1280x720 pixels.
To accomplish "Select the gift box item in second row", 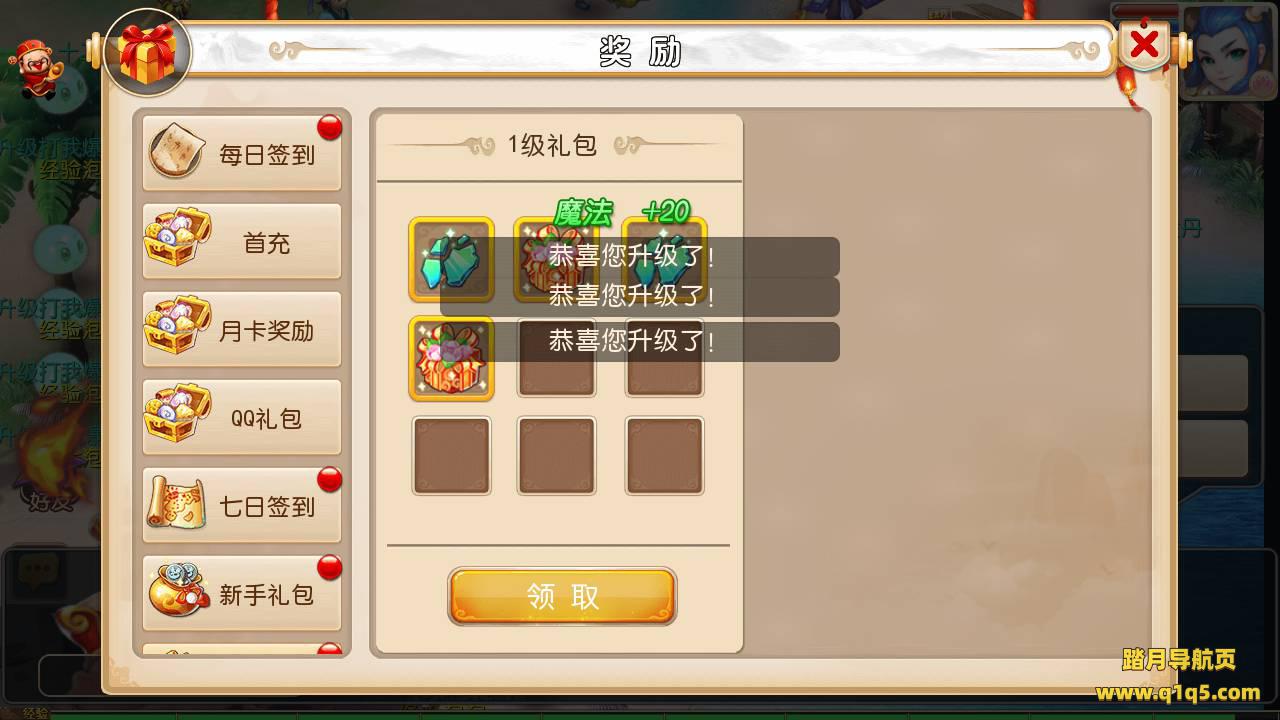I will point(452,358).
